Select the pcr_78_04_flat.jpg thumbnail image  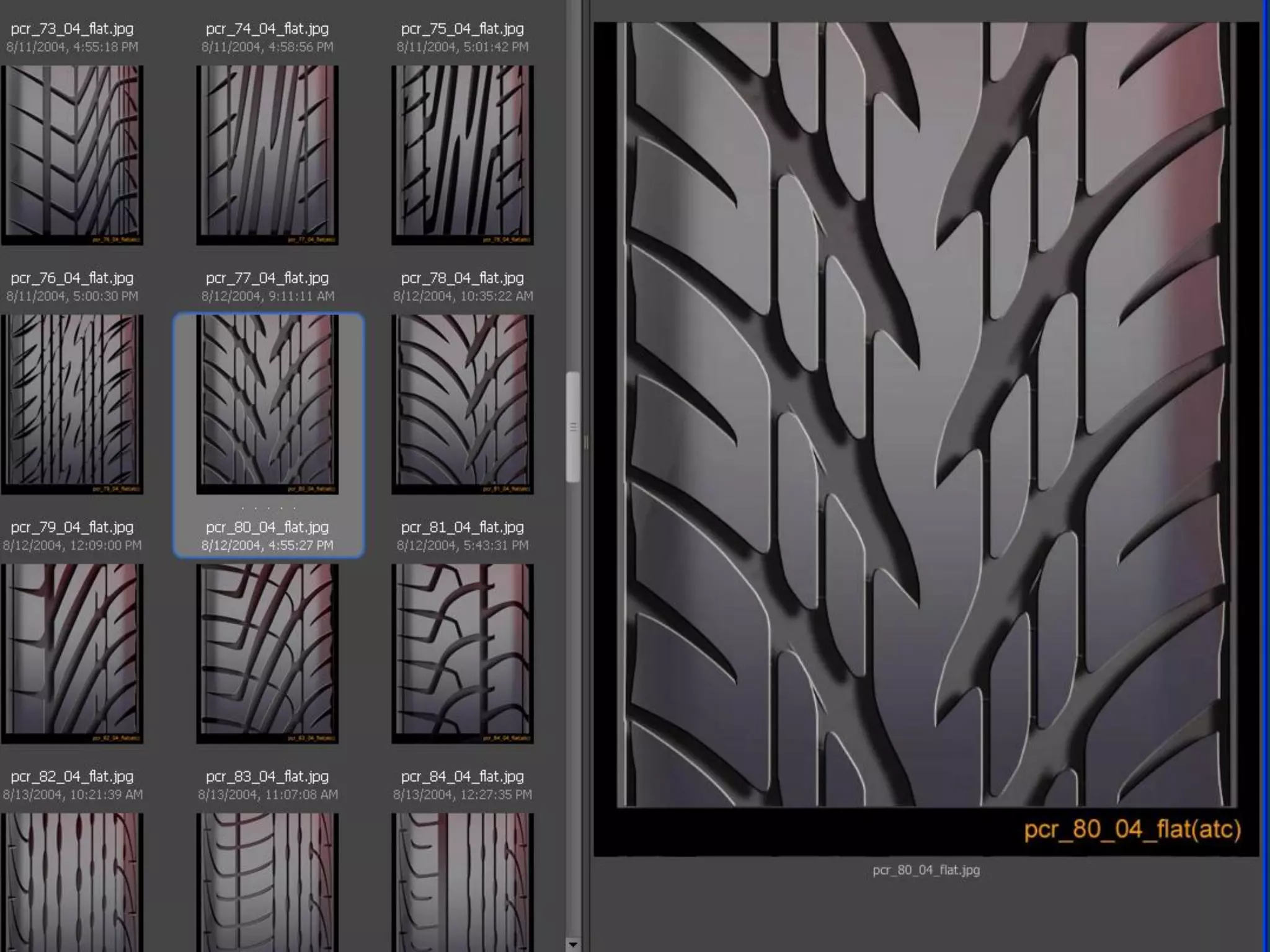[x=462, y=155]
